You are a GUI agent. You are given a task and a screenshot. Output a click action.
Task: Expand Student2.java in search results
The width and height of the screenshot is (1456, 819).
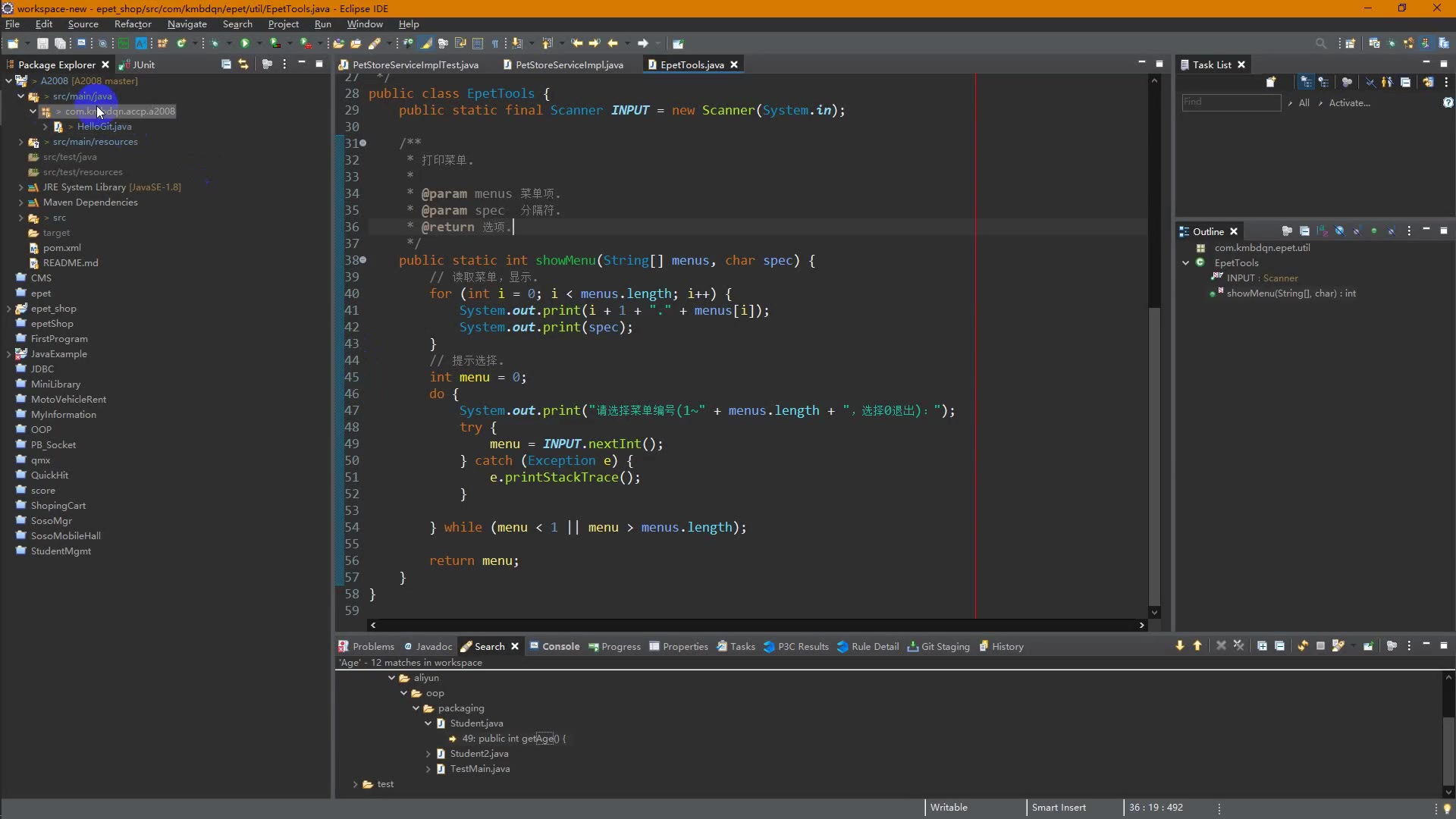click(x=428, y=754)
